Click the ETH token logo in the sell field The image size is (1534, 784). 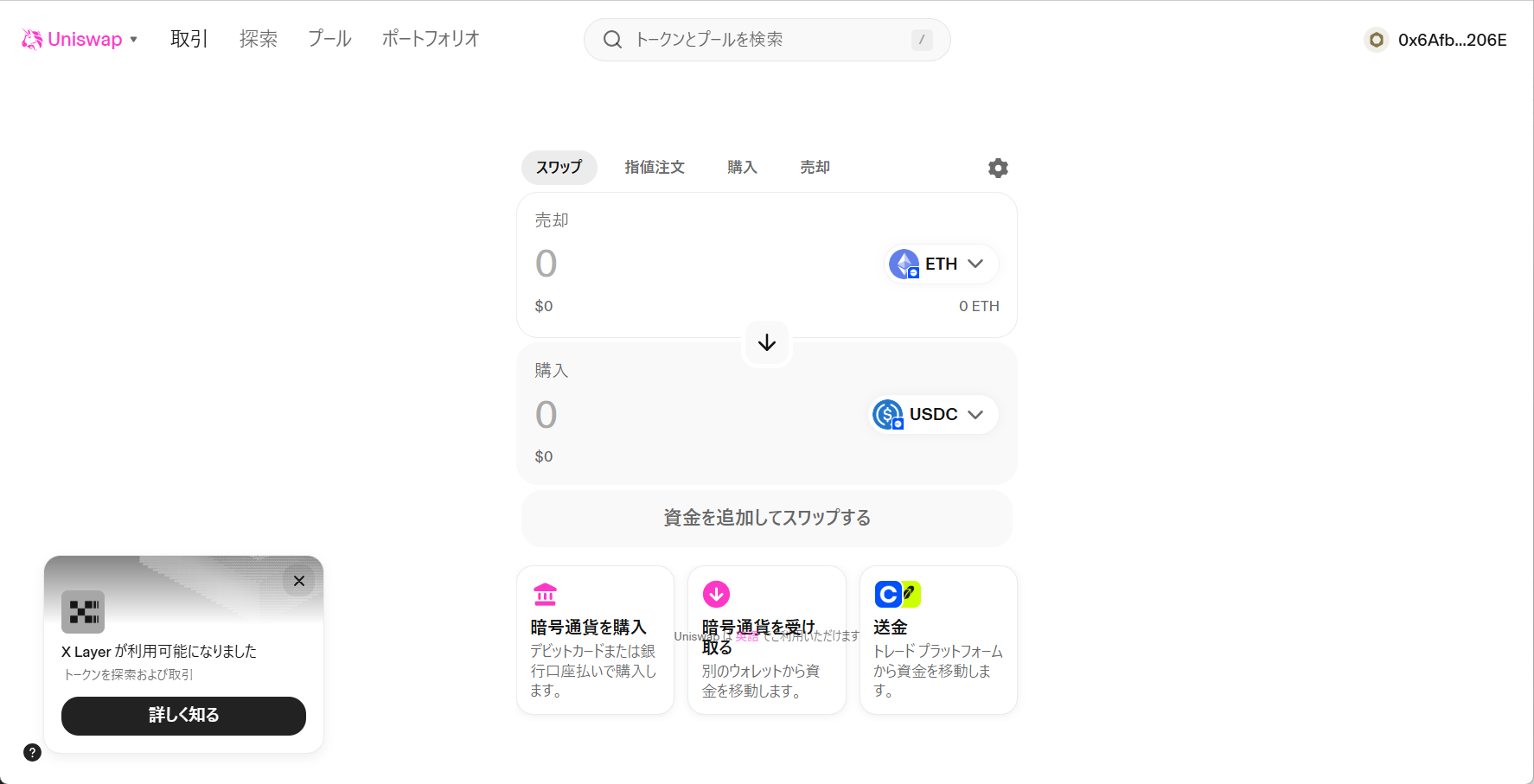pyautogui.click(x=904, y=264)
